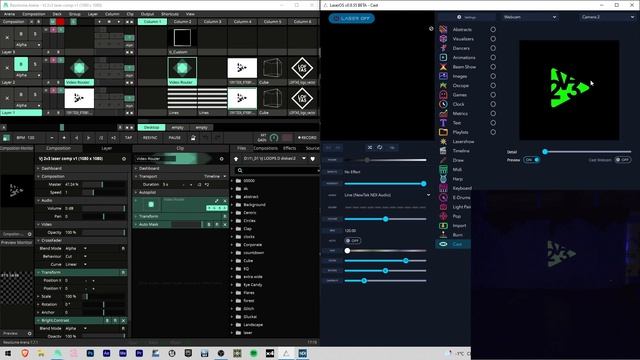This screenshot has width=640, height=360.
Task: Open the Animations app icon in LaserOS
Action: coord(443,58)
